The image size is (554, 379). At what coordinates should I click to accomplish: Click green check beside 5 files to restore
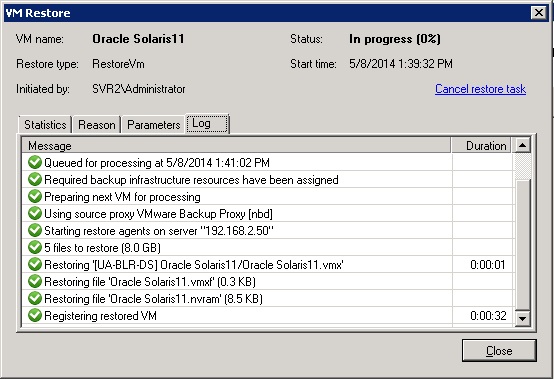point(35,247)
